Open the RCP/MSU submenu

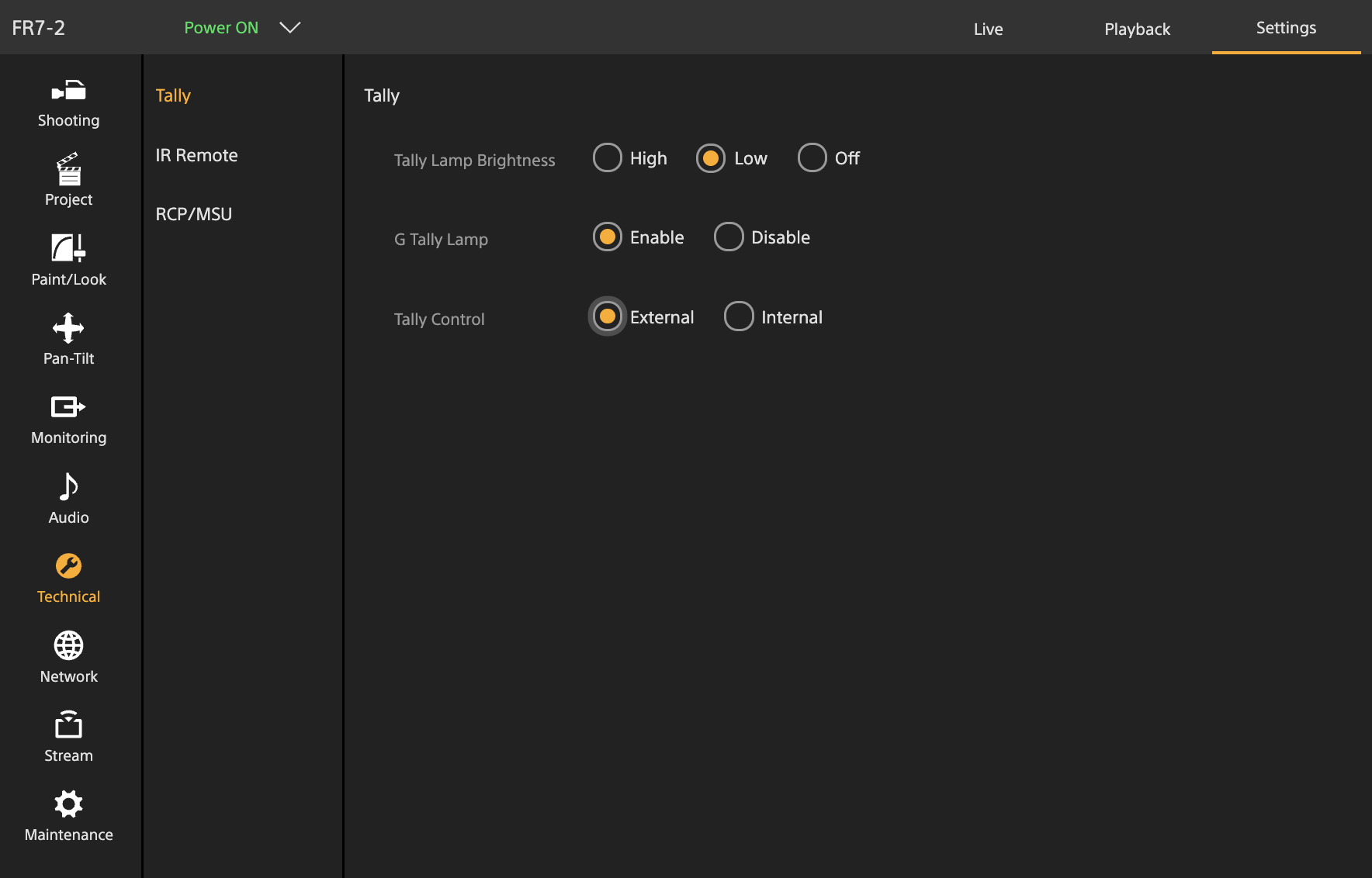194,214
